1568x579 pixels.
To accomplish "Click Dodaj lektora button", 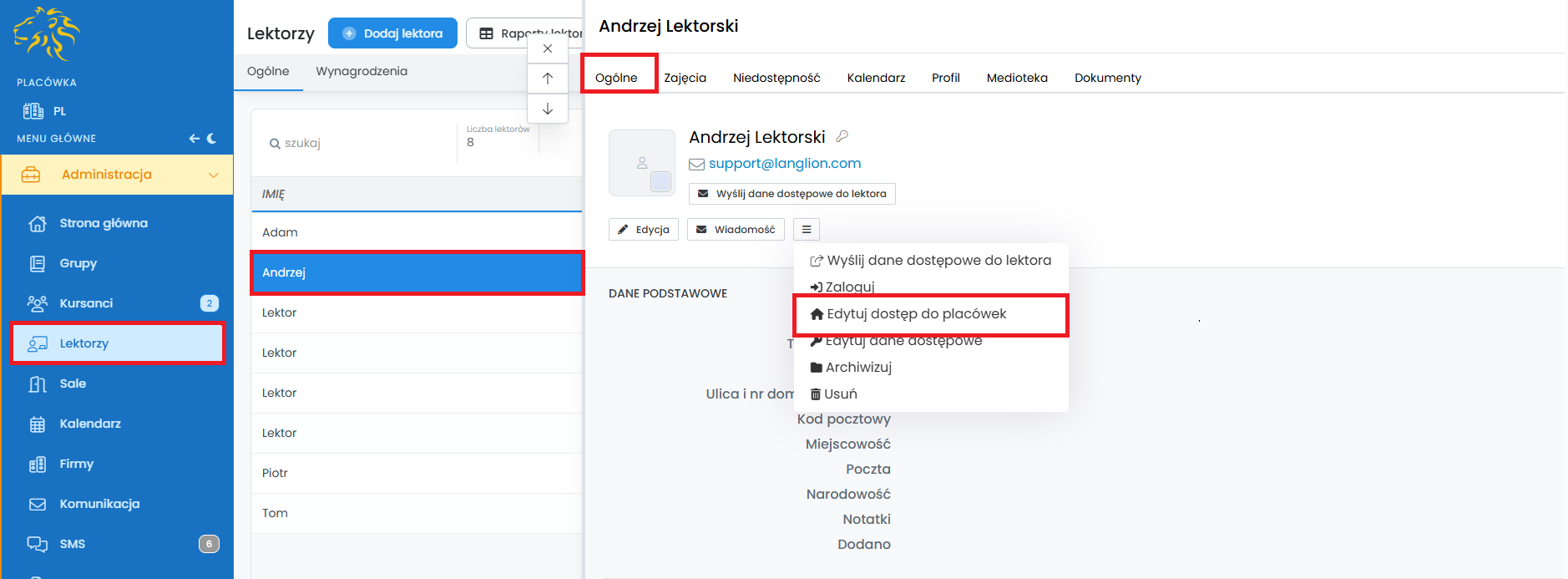I will coord(392,33).
